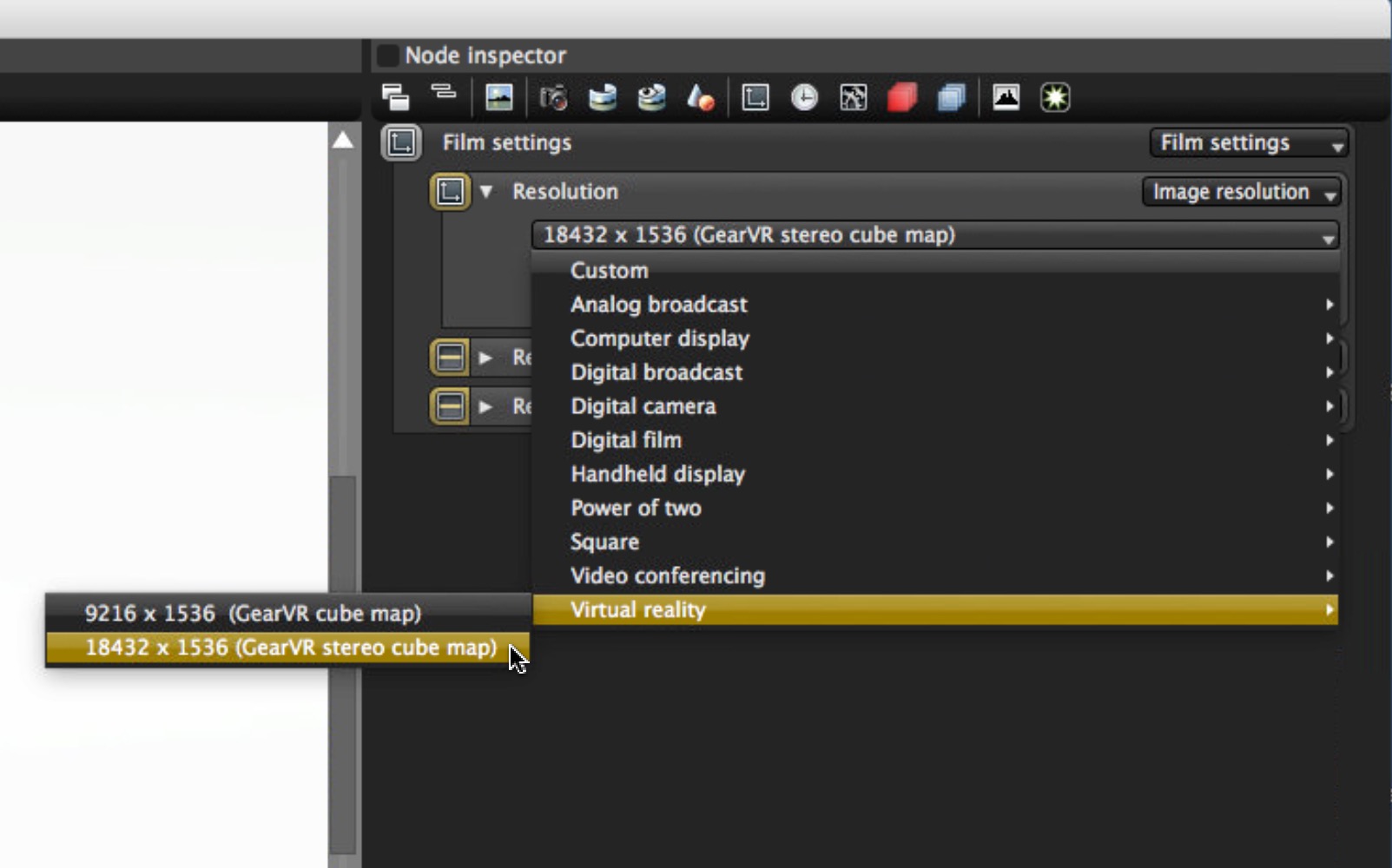
Task: Click the Film settings label text
Action: pyautogui.click(x=507, y=142)
